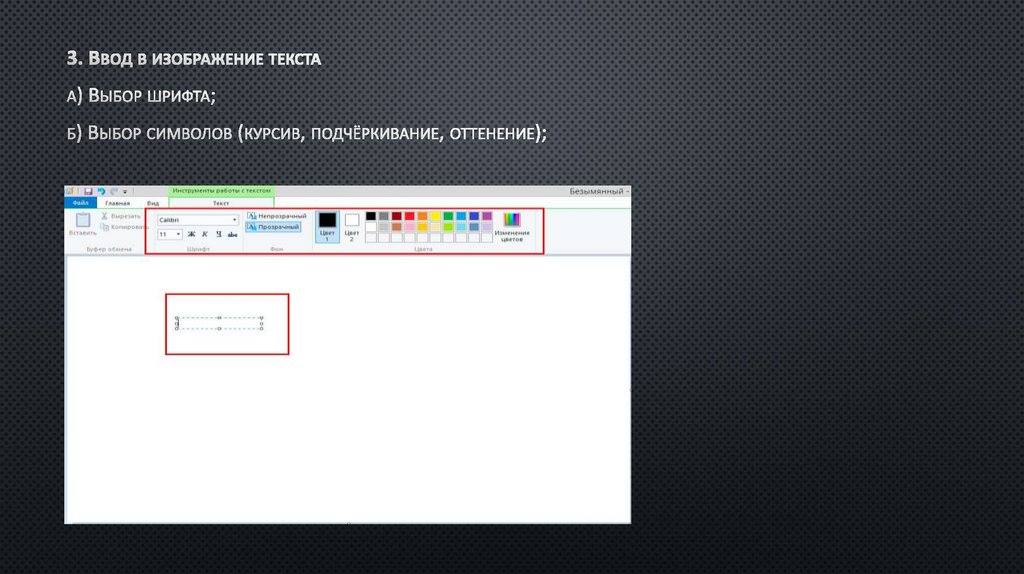Screen dimensions: 1024x574
Task: Open the quick access toolbar customize arrow
Action: [x=125, y=192]
